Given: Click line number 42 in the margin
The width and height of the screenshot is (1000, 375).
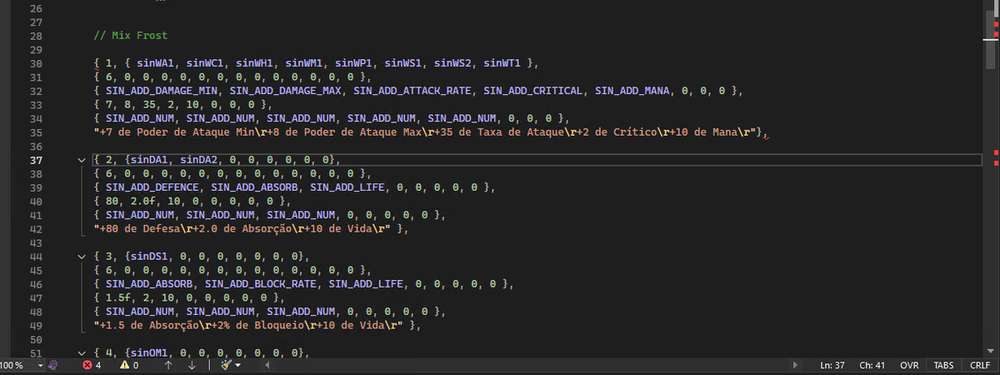Looking at the screenshot, I should coord(36,229).
